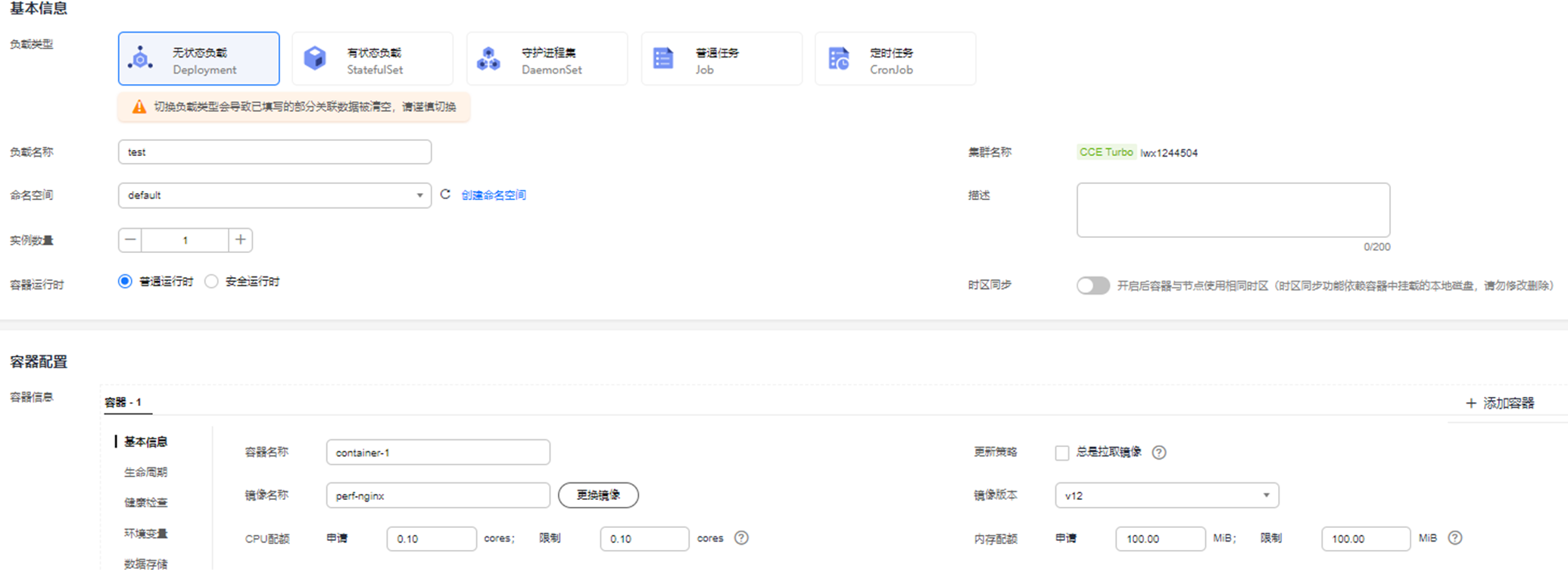Select the 安全运行时 radio button
This screenshot has height=581, width=1568.
click(211, 282)
